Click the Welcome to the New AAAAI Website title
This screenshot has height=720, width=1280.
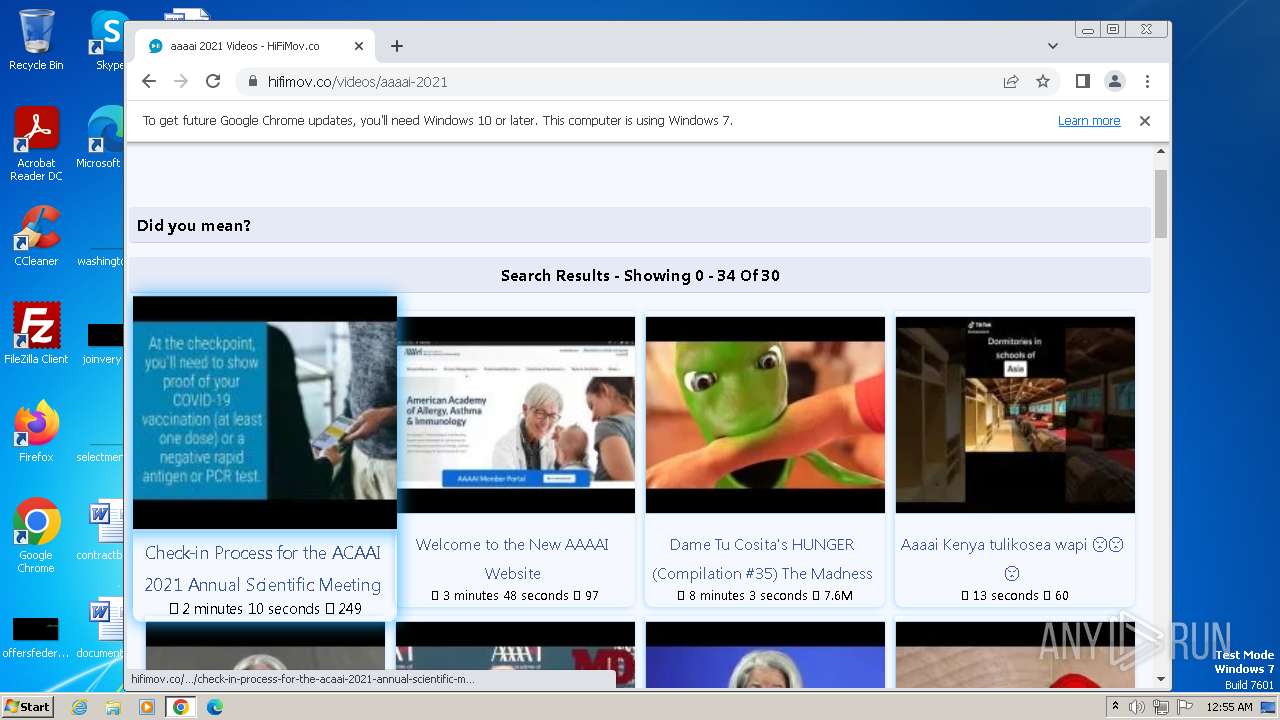(x=512, y=559)
